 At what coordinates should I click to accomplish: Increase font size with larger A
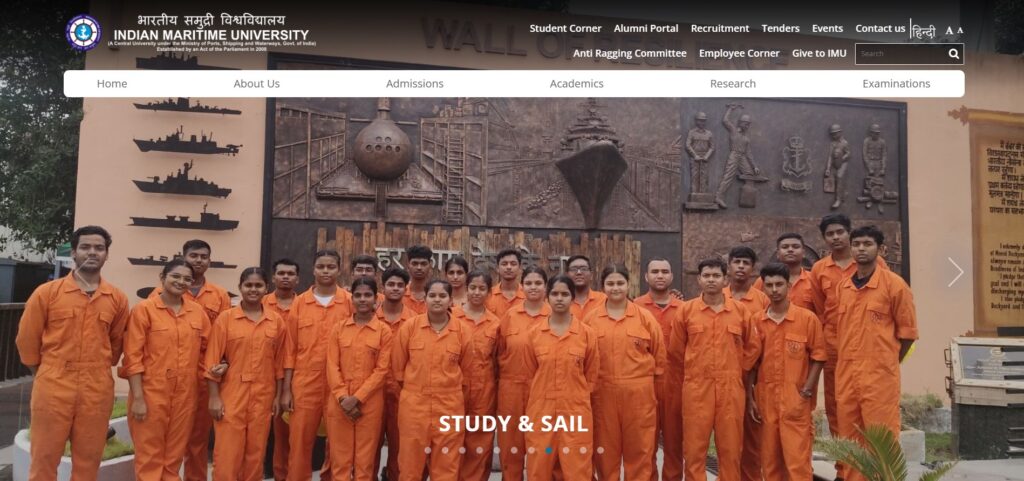(x=950, y=30)
